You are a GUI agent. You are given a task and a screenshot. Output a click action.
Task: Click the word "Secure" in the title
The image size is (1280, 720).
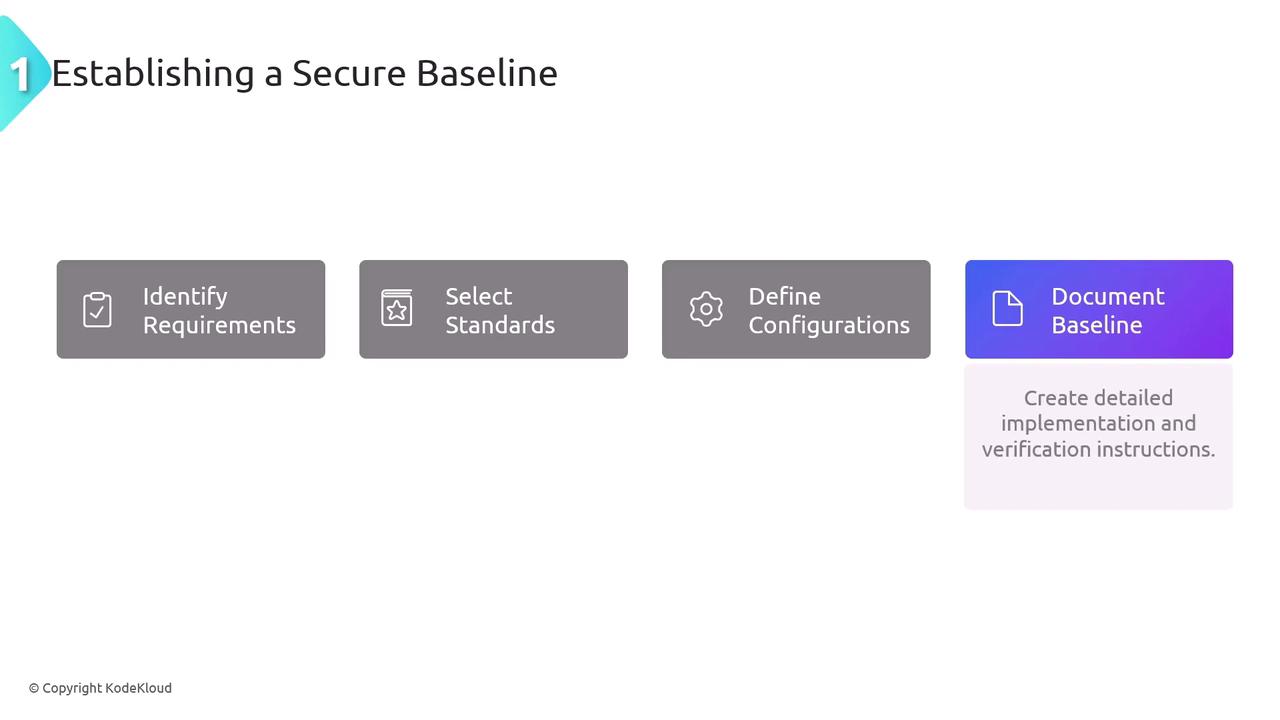coord(349,73)
